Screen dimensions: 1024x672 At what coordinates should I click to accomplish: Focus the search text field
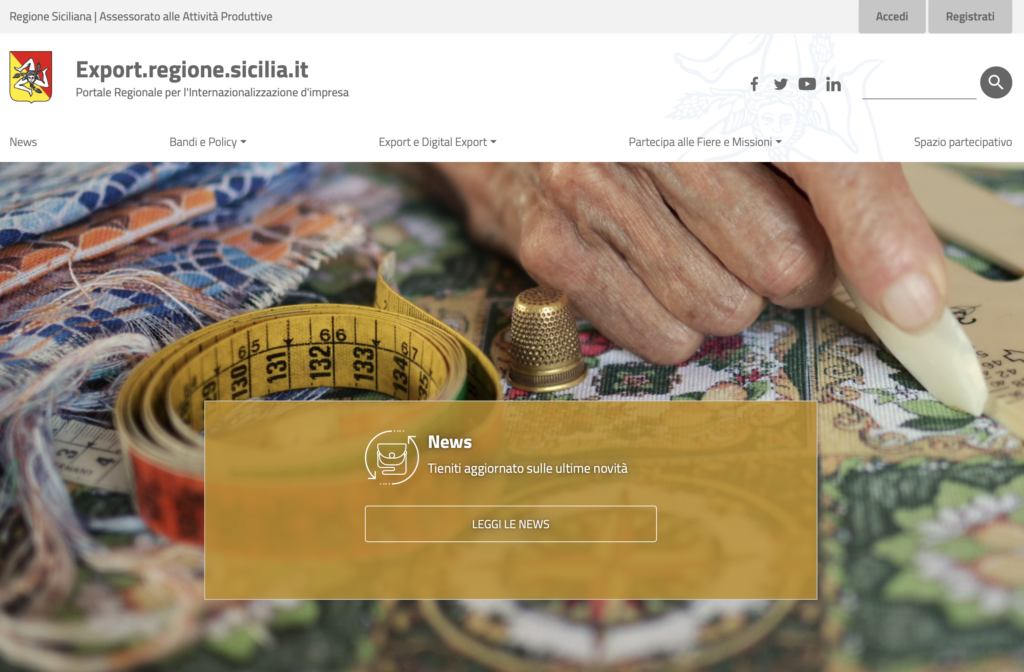[919, 85]
